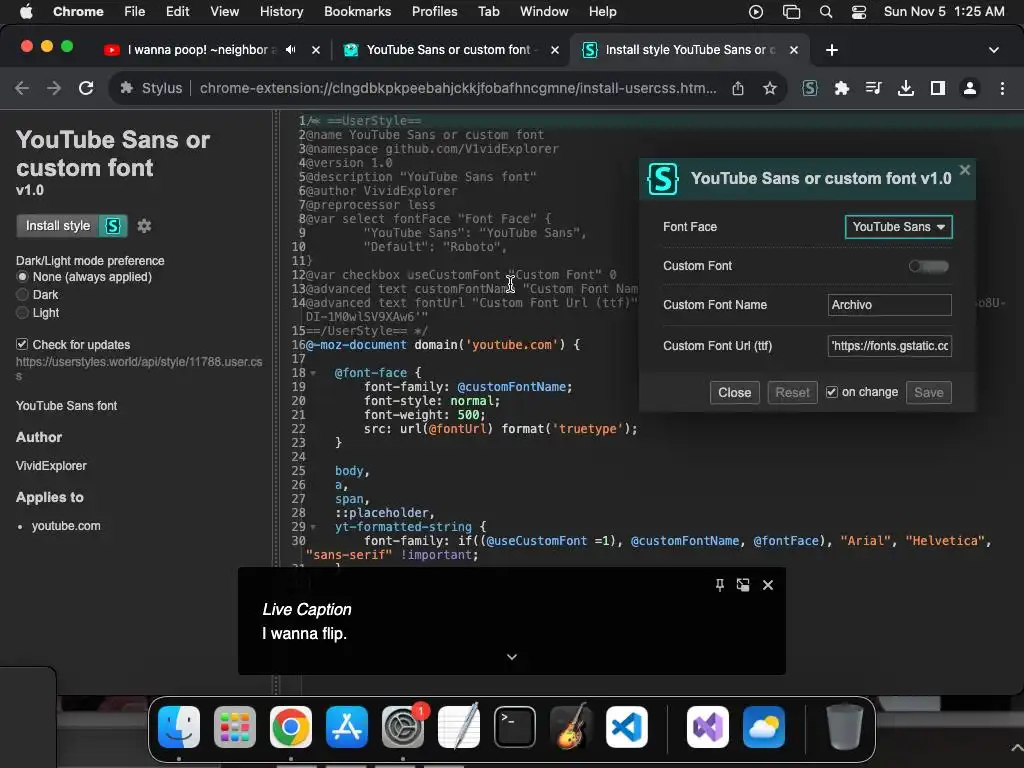Open the userstyles.world update URL link
This screenshot has height=768, width=1024.
pyautogui.click(x=139, y=368)
